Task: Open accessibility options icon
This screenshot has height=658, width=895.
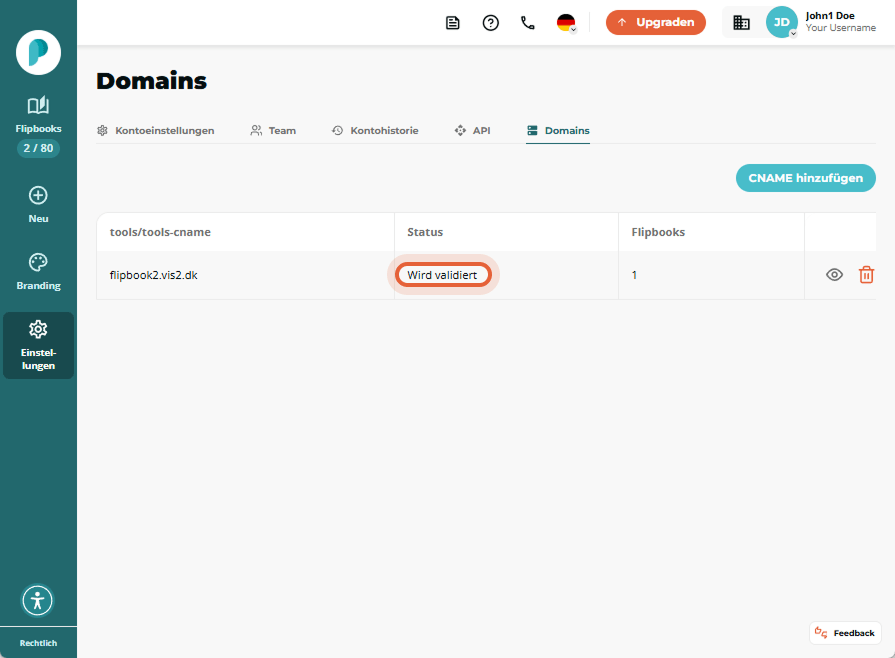Action: click(x=38, y=600)
